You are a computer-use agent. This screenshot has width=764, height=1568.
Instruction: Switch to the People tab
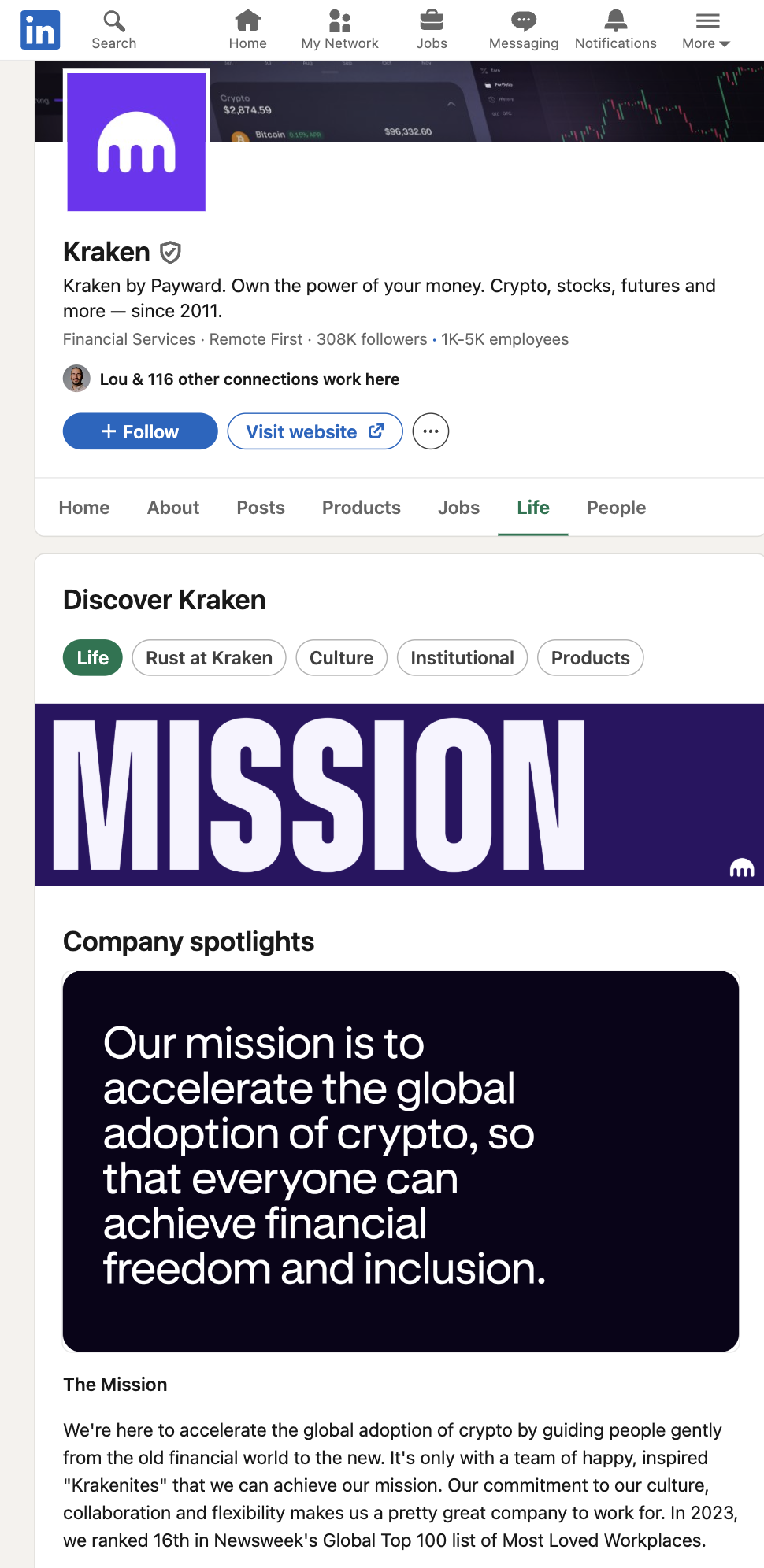(616, 508)
